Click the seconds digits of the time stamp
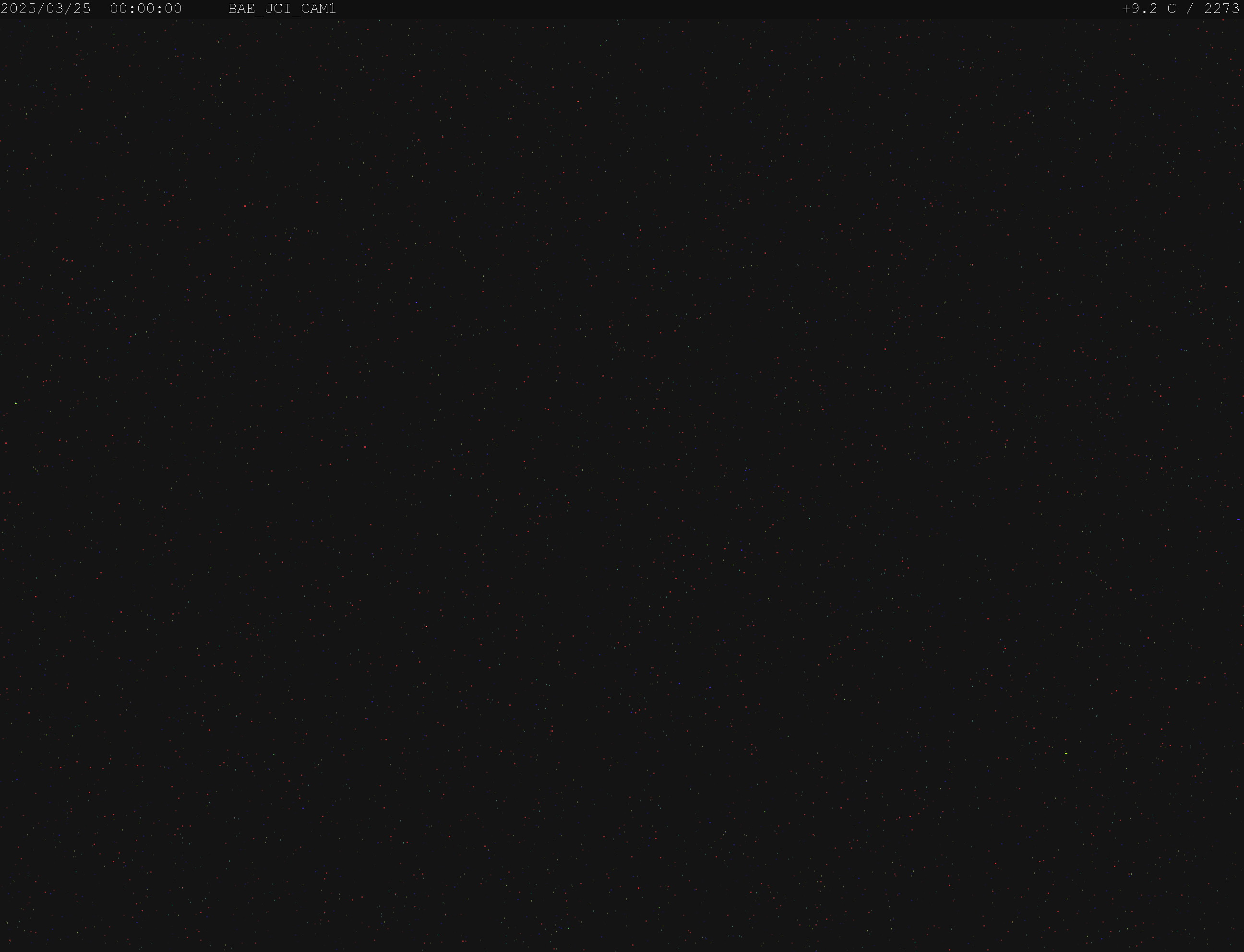Screen dimensions: 1244x952 coord(173,9)
